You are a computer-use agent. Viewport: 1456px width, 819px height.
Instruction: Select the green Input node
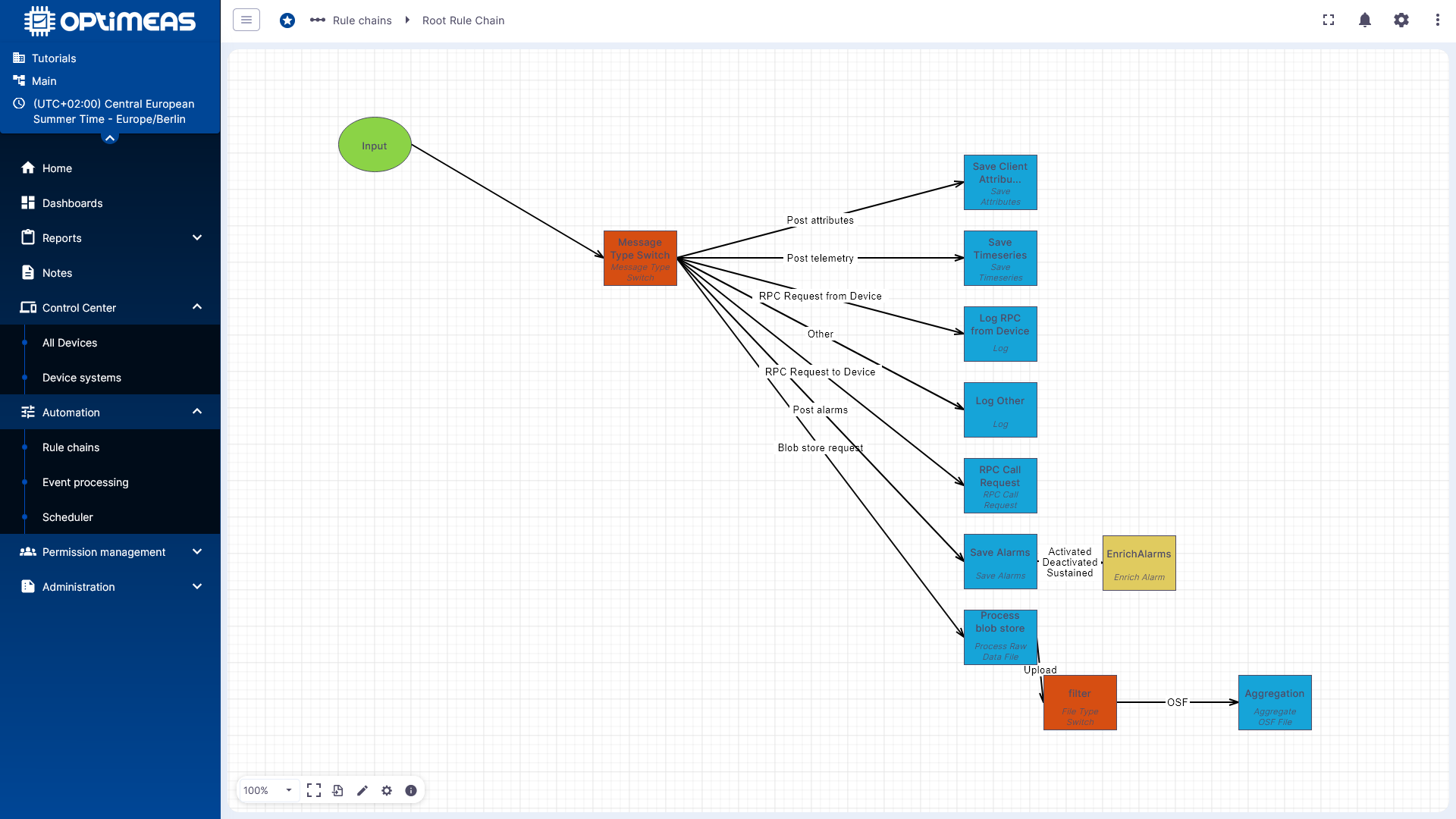pos(375,145)
